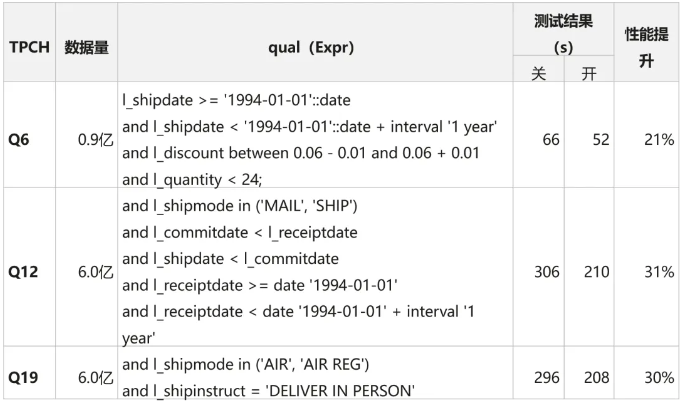Click the l_quantity < 24 condition line

tap(192, 180)
